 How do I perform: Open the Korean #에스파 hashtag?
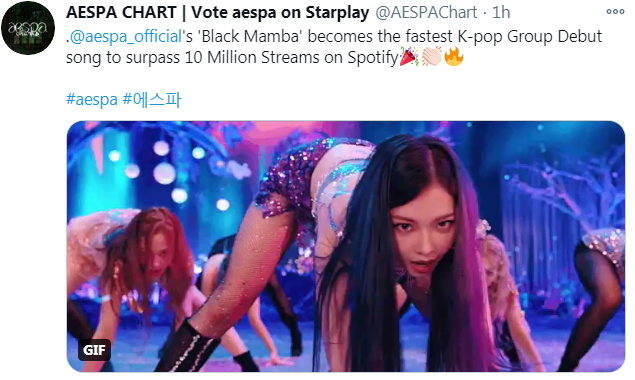pos(152,99)
